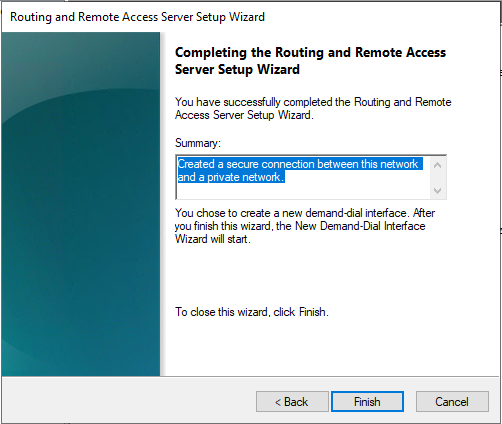This screenshot has width=502, height=424.
Task: Click the highlighted "Created a secure connection" line
Action: click(x=298, y=164)
